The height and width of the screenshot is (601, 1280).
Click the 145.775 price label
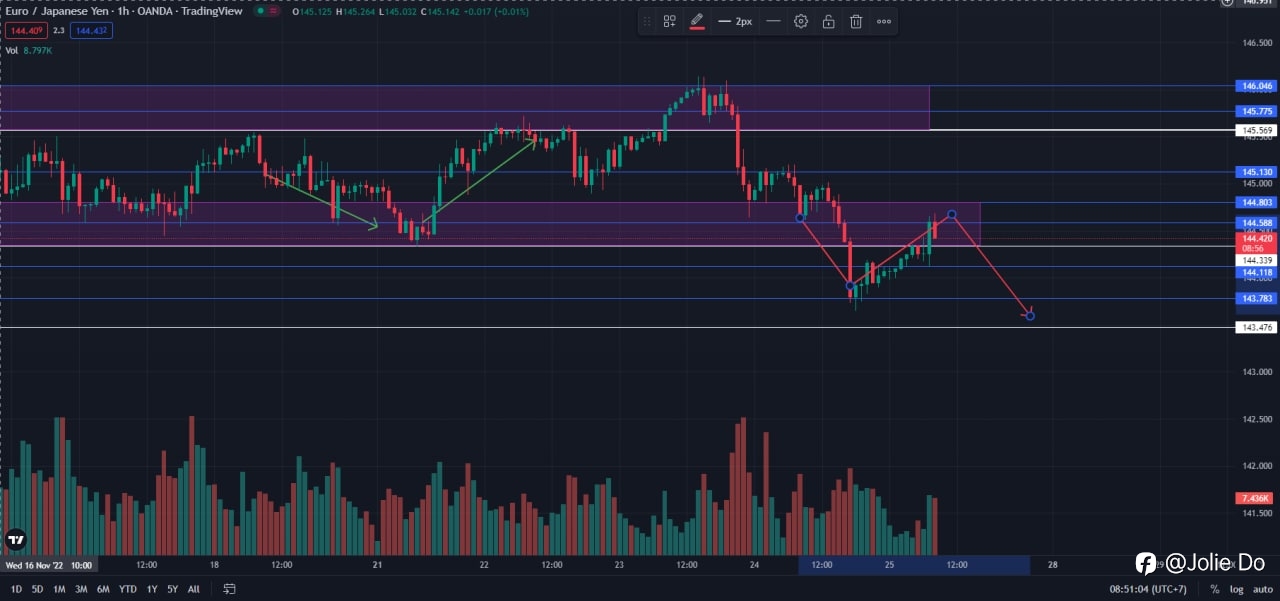1257,111
